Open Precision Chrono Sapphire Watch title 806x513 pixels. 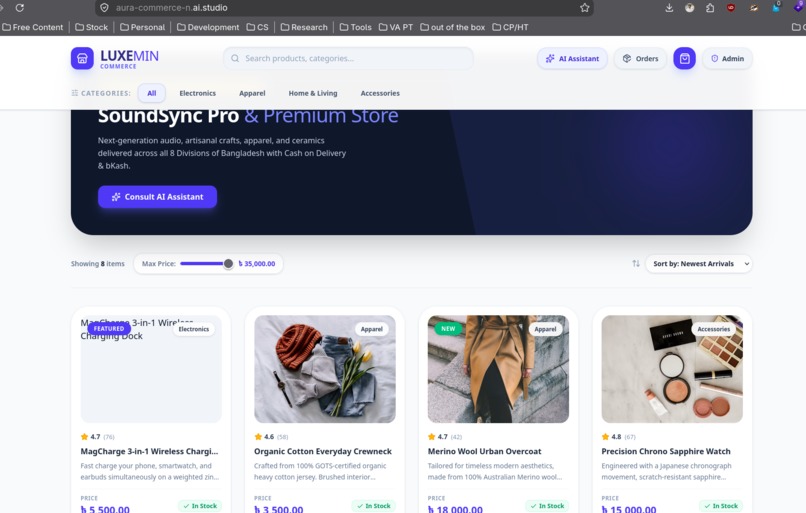tap(666, 451)
